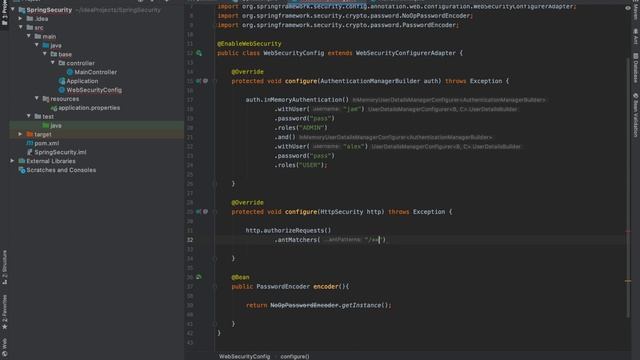
Task: Click the resources folder icon
Action: tap(46, 99)
